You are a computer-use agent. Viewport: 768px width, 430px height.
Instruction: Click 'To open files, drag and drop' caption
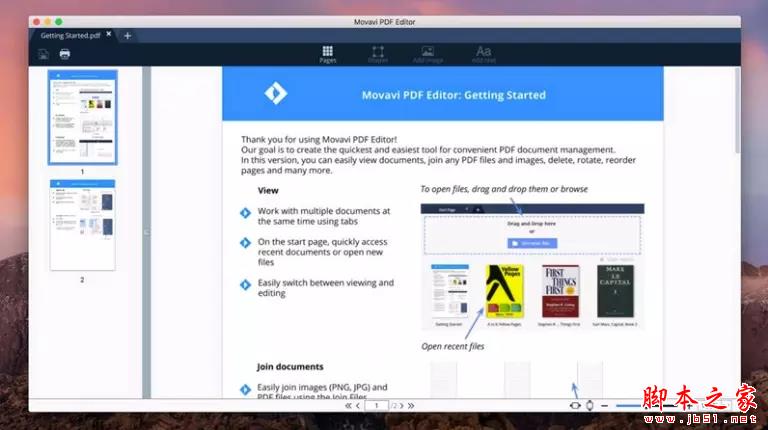point(504,189)
